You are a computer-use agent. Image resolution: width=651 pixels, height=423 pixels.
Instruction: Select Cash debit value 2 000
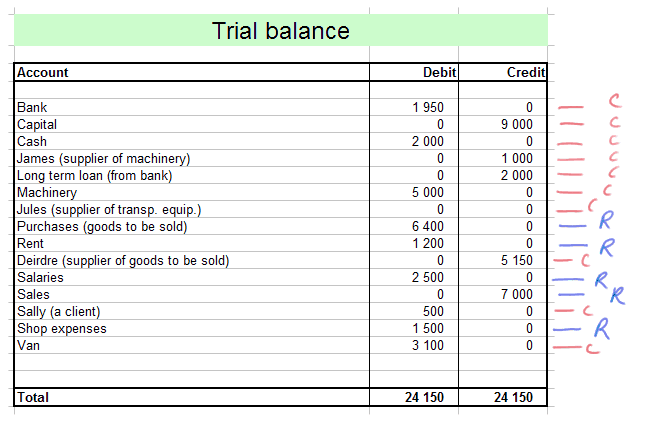pos(414,141)
